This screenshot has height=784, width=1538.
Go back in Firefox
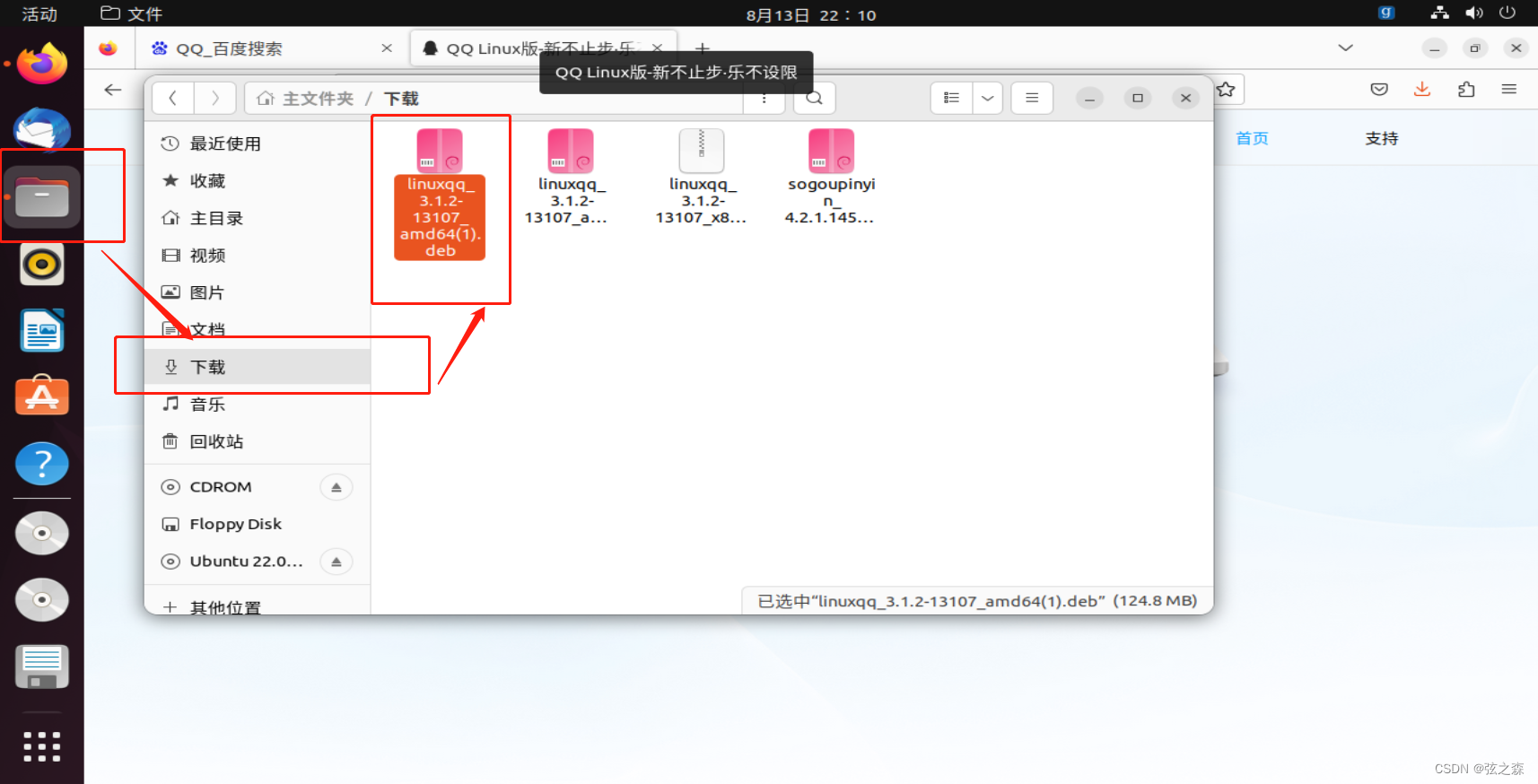pyautogui.click(x=113, y=90)
